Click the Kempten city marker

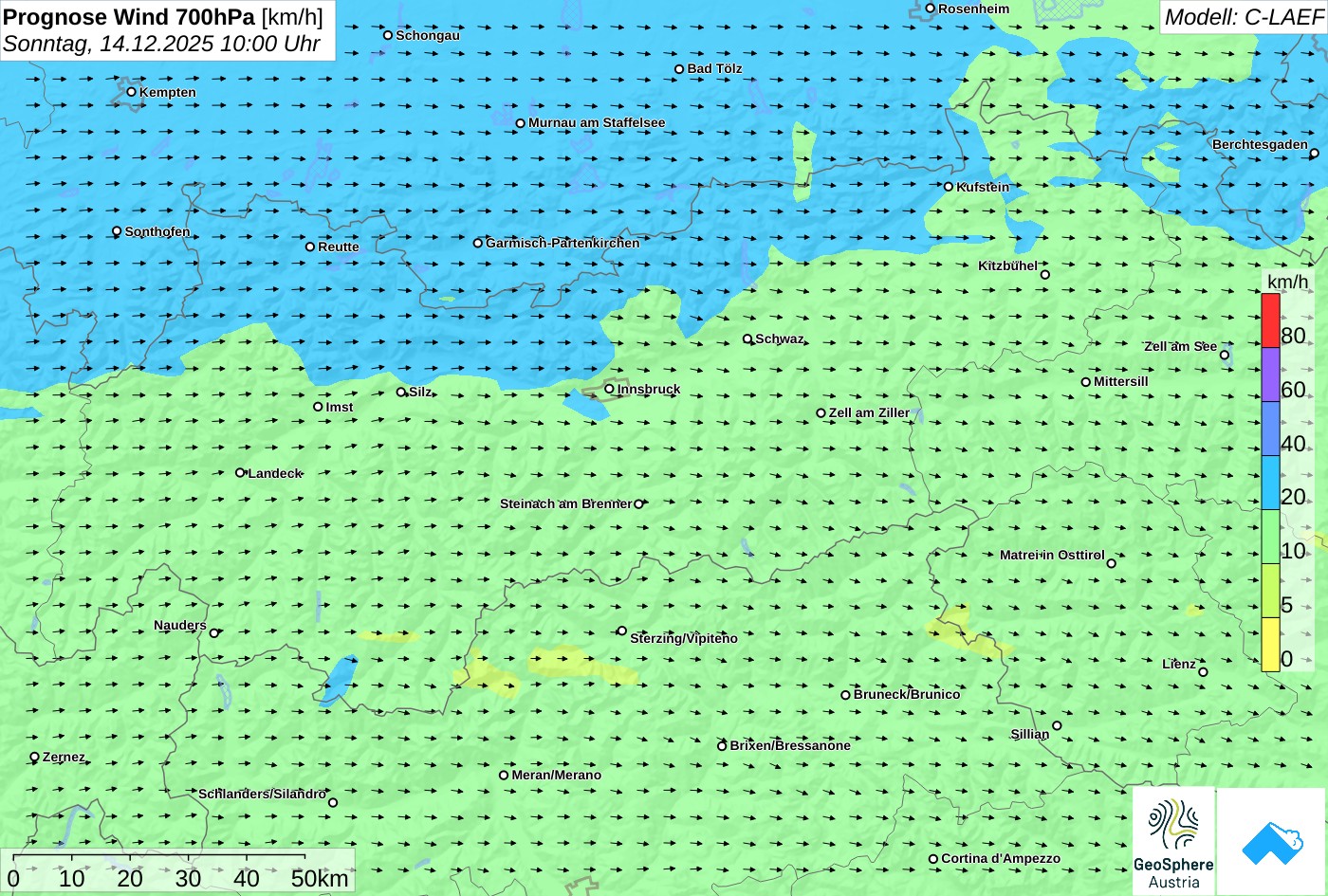pos(131,92)
